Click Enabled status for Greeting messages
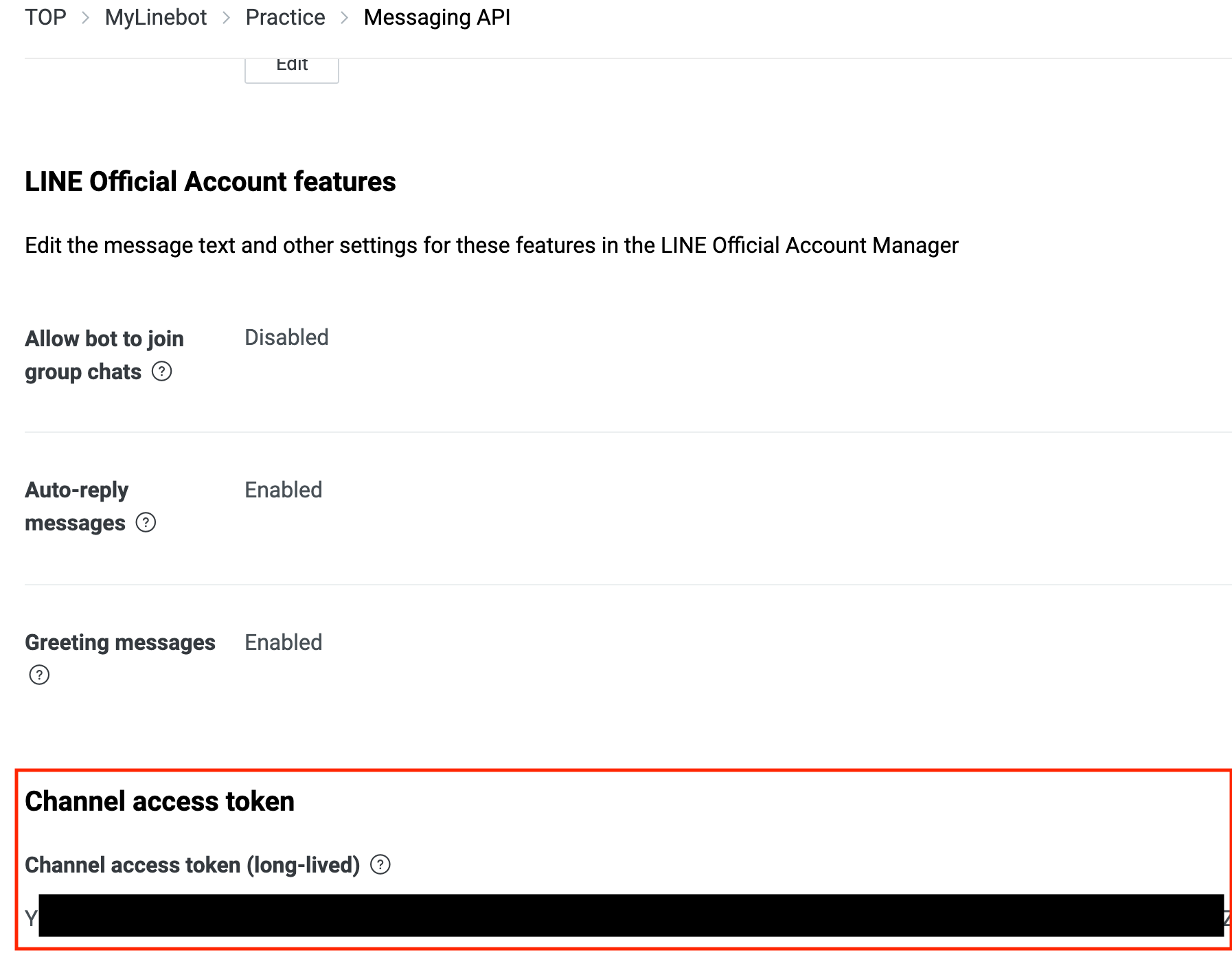 (284, 642)
